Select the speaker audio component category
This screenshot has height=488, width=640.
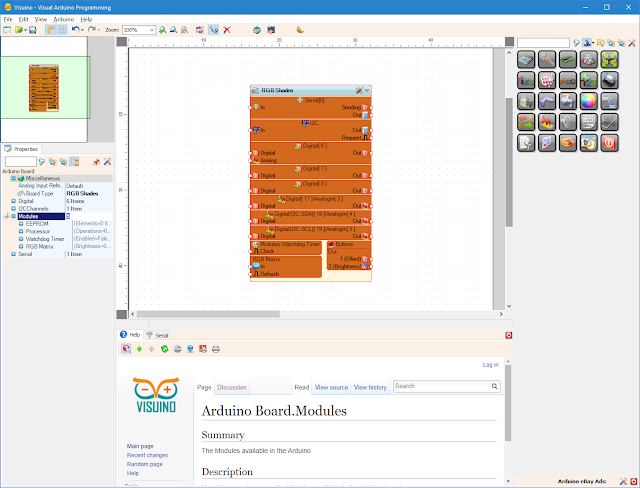click(x=567, y=122)
